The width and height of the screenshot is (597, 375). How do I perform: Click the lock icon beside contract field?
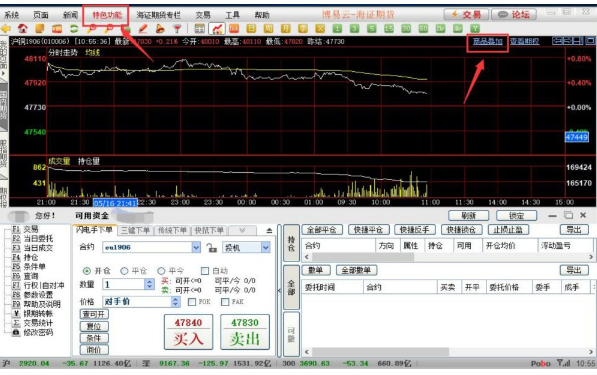click(x=211, y=248)
